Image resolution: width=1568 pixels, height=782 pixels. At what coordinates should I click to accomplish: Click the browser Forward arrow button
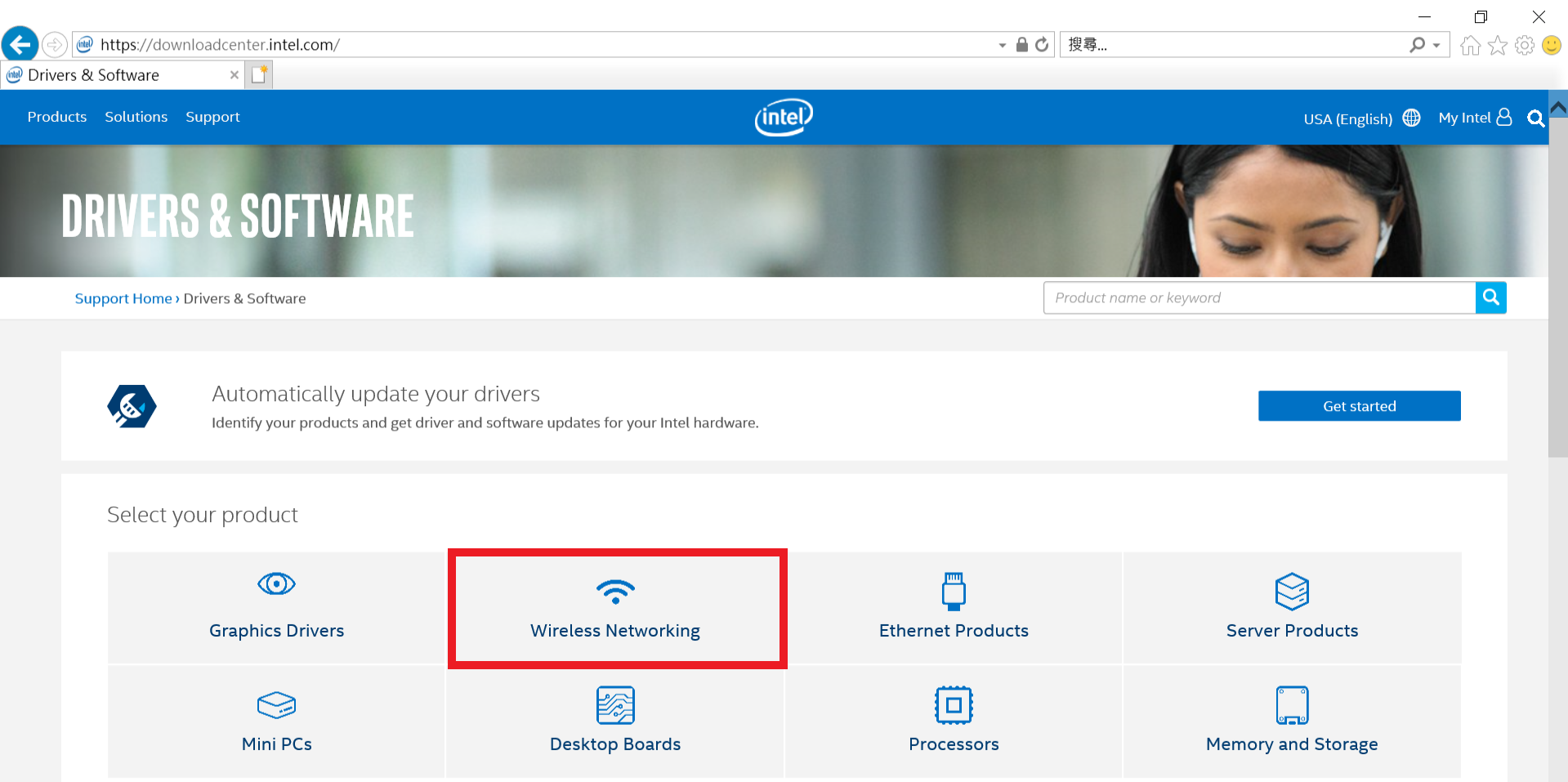(x=55, y=44)
